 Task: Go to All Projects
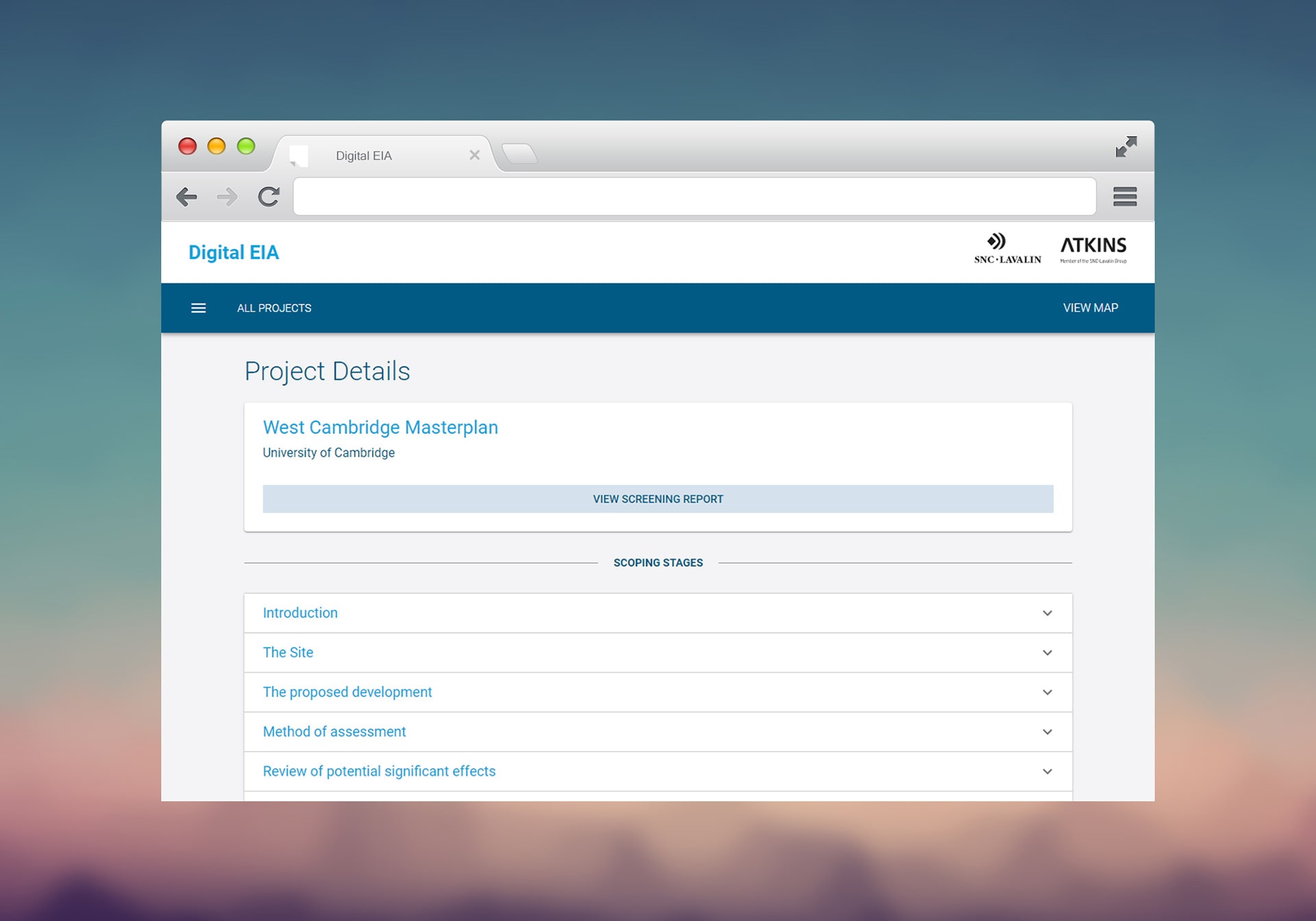pyautogui.click(x=274, y=308)
